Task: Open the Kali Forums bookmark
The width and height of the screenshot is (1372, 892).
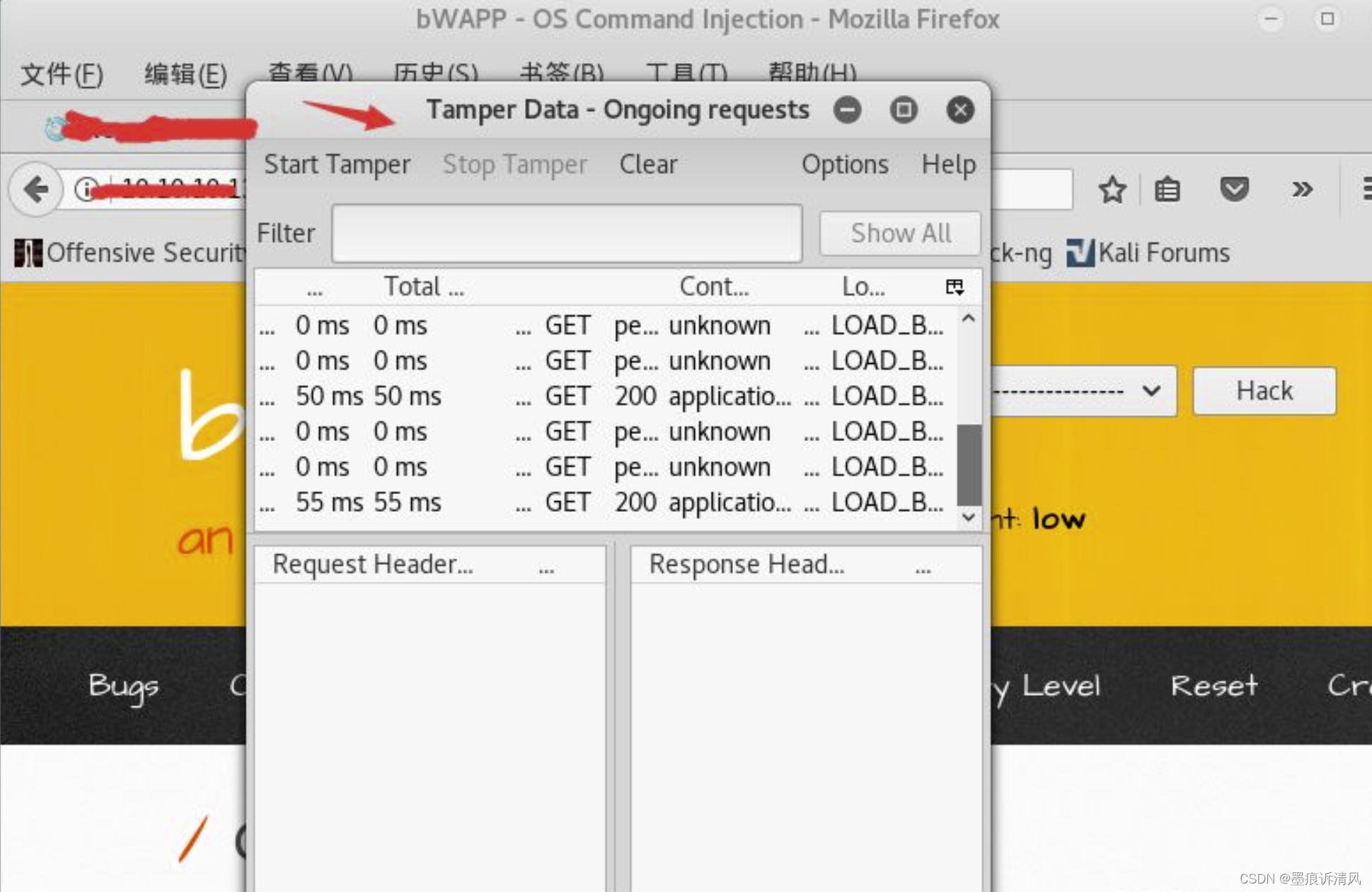Action: (1148, 253)
